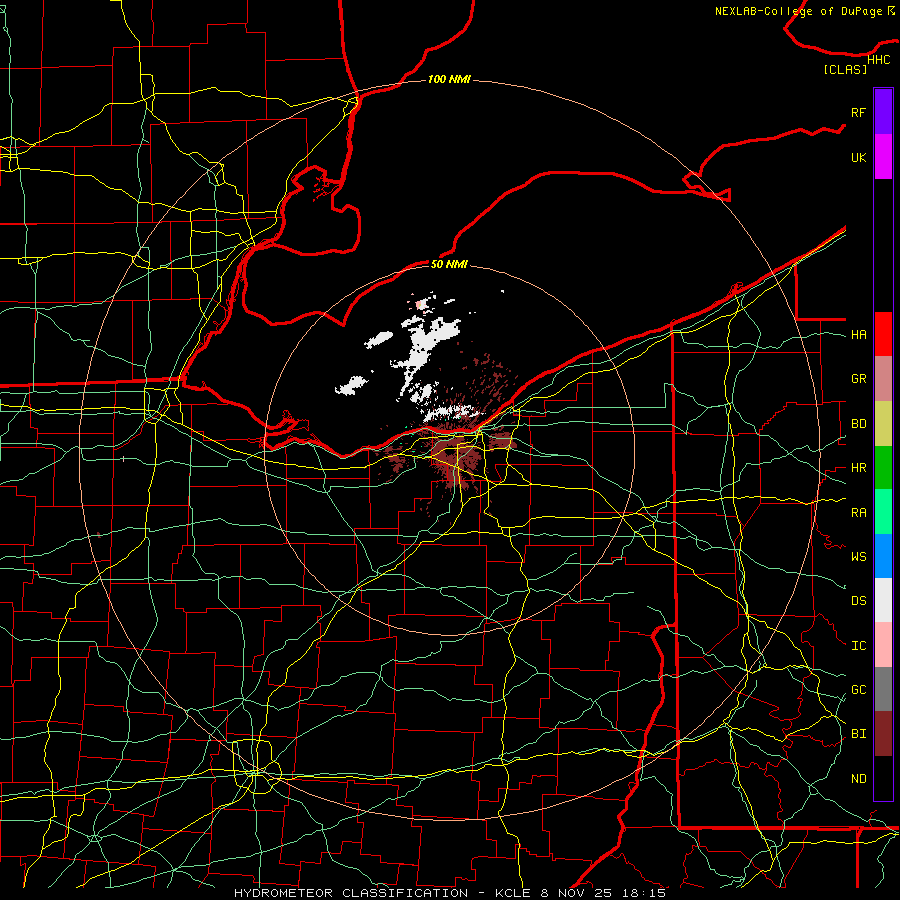Click the 100 NMI range ring label
The height and width of the screenshot is (900, 900).
(x=449, y=79)
